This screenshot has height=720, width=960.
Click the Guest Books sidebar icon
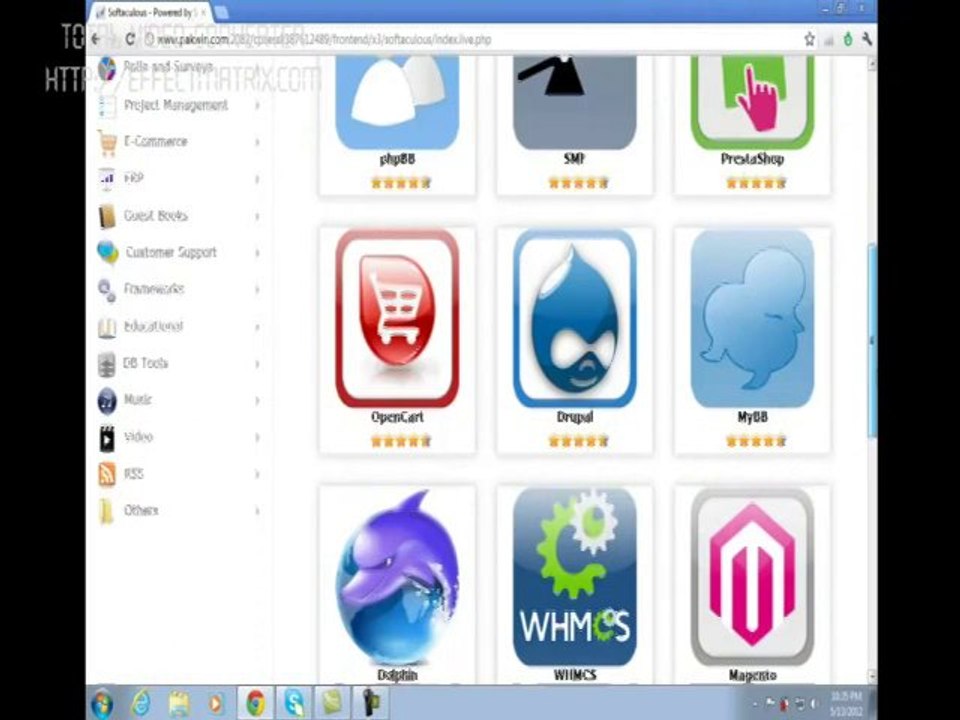coord(107,216)
